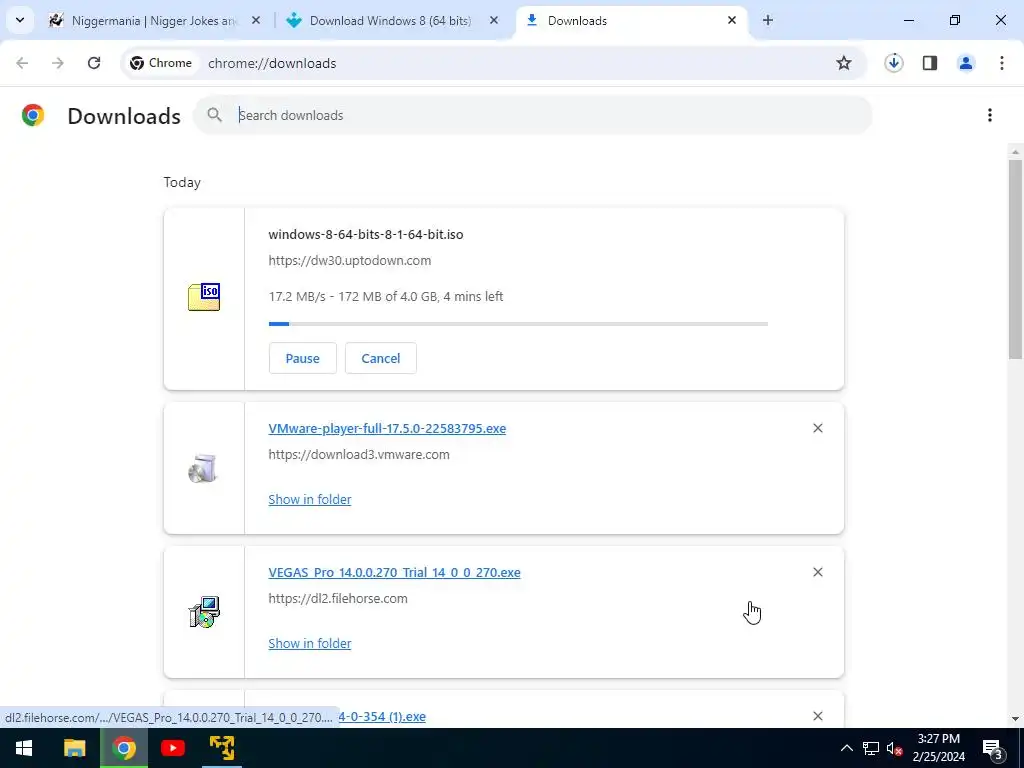Click the VMware installer file icon

point(202,468)
